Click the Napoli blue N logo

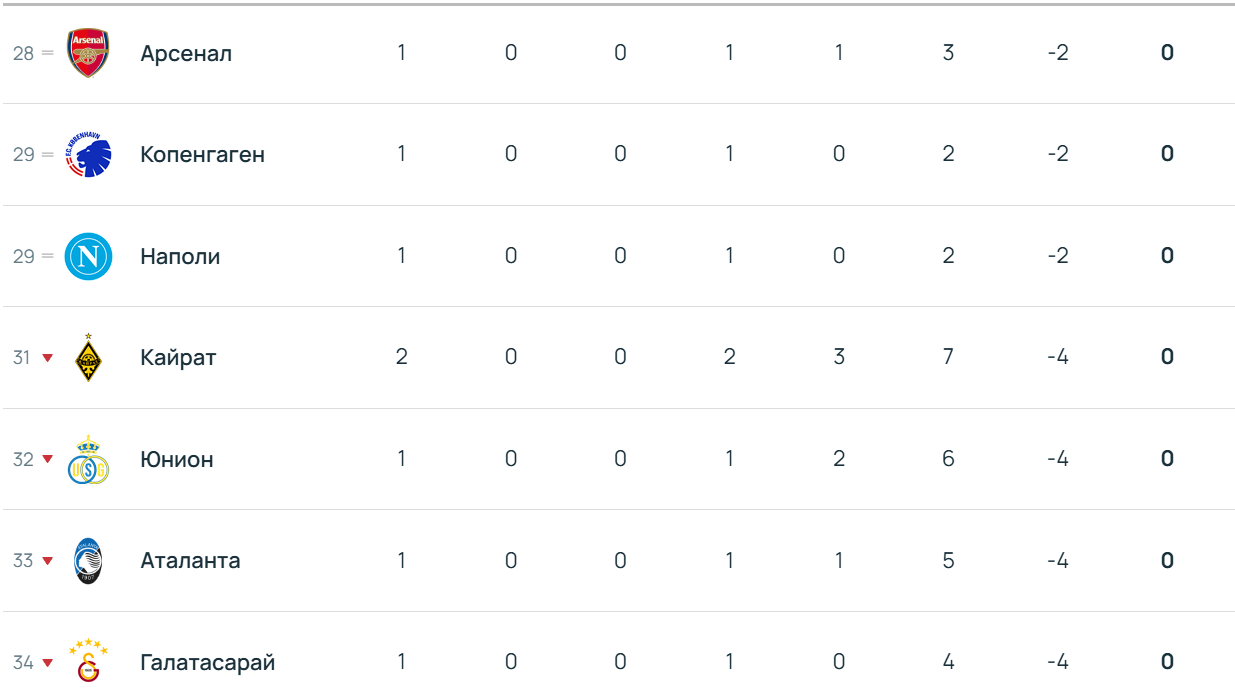pyautogui.click(x=88, y=256)
